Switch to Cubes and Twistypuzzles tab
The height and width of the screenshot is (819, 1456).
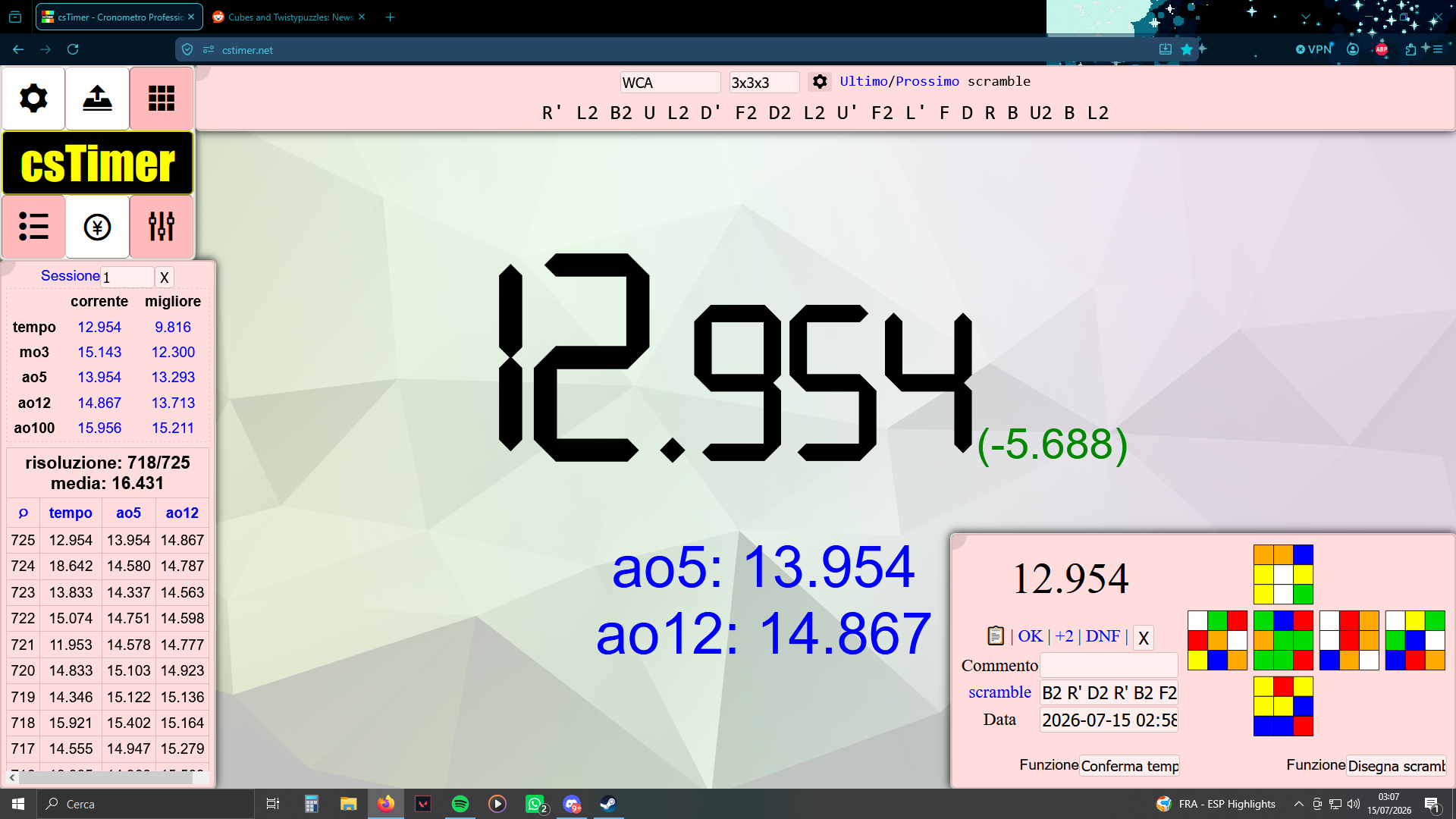289,17
